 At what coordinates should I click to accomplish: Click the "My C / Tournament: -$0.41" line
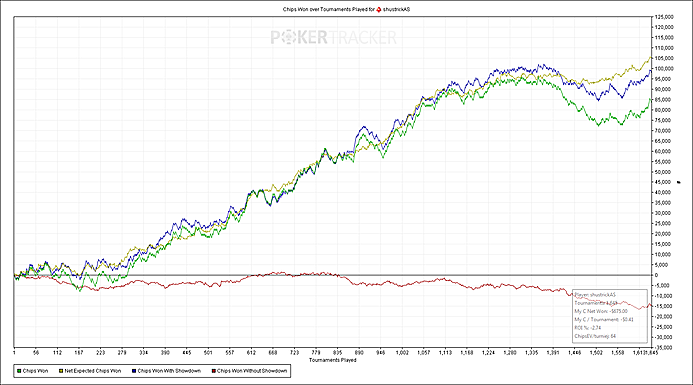point(604,319)
